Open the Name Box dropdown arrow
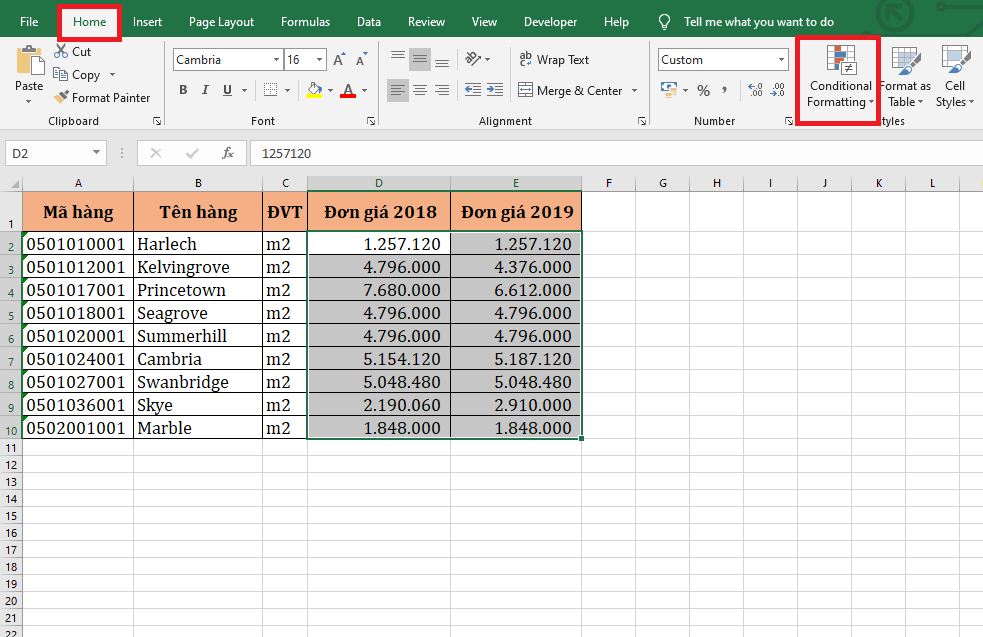983x637 pixels. point(97,153)
